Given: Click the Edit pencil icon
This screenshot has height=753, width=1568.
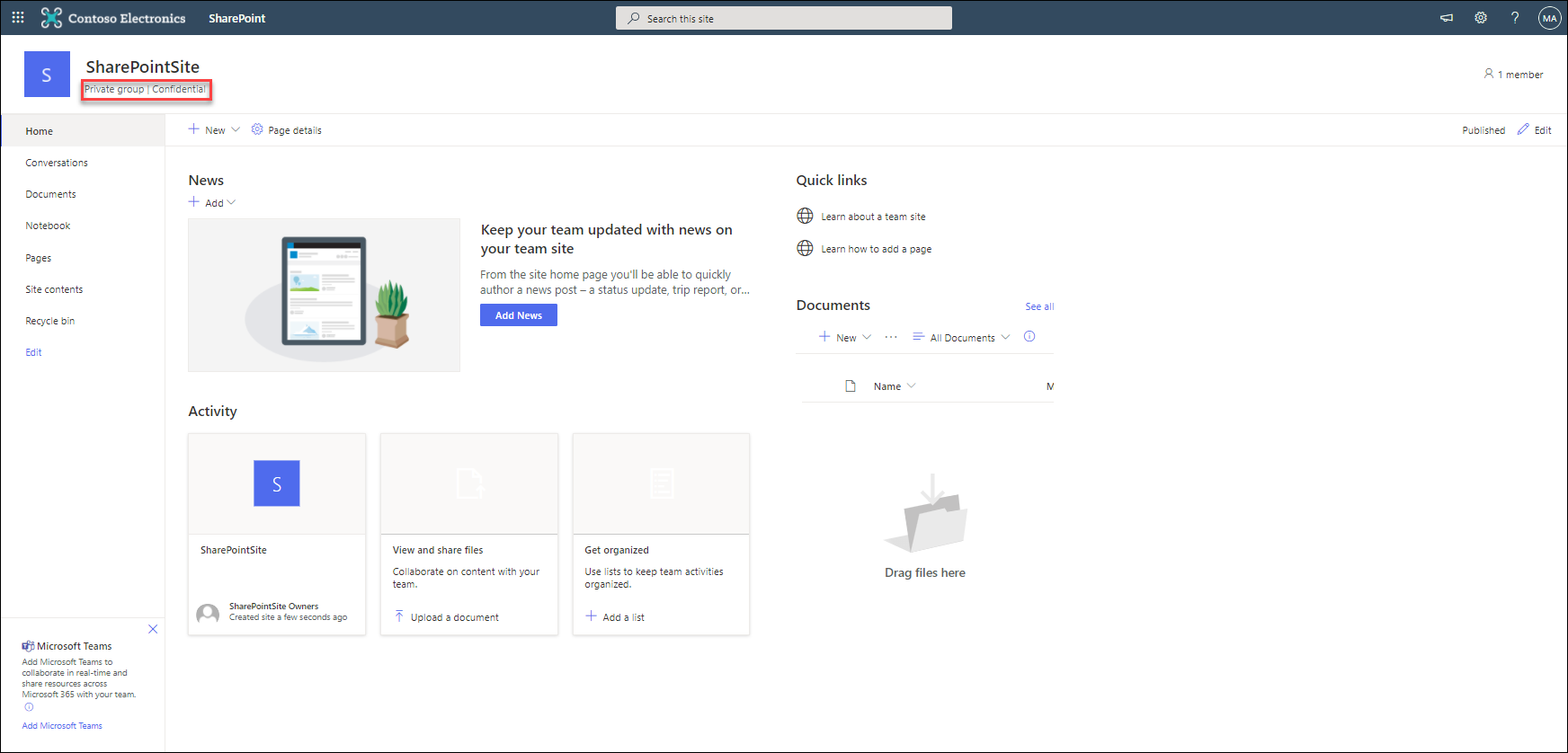Looking at the screenshot, I should (1523, 129).
